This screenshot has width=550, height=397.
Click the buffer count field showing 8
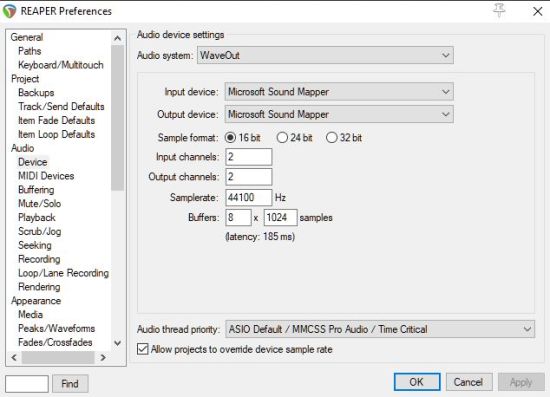239,217
